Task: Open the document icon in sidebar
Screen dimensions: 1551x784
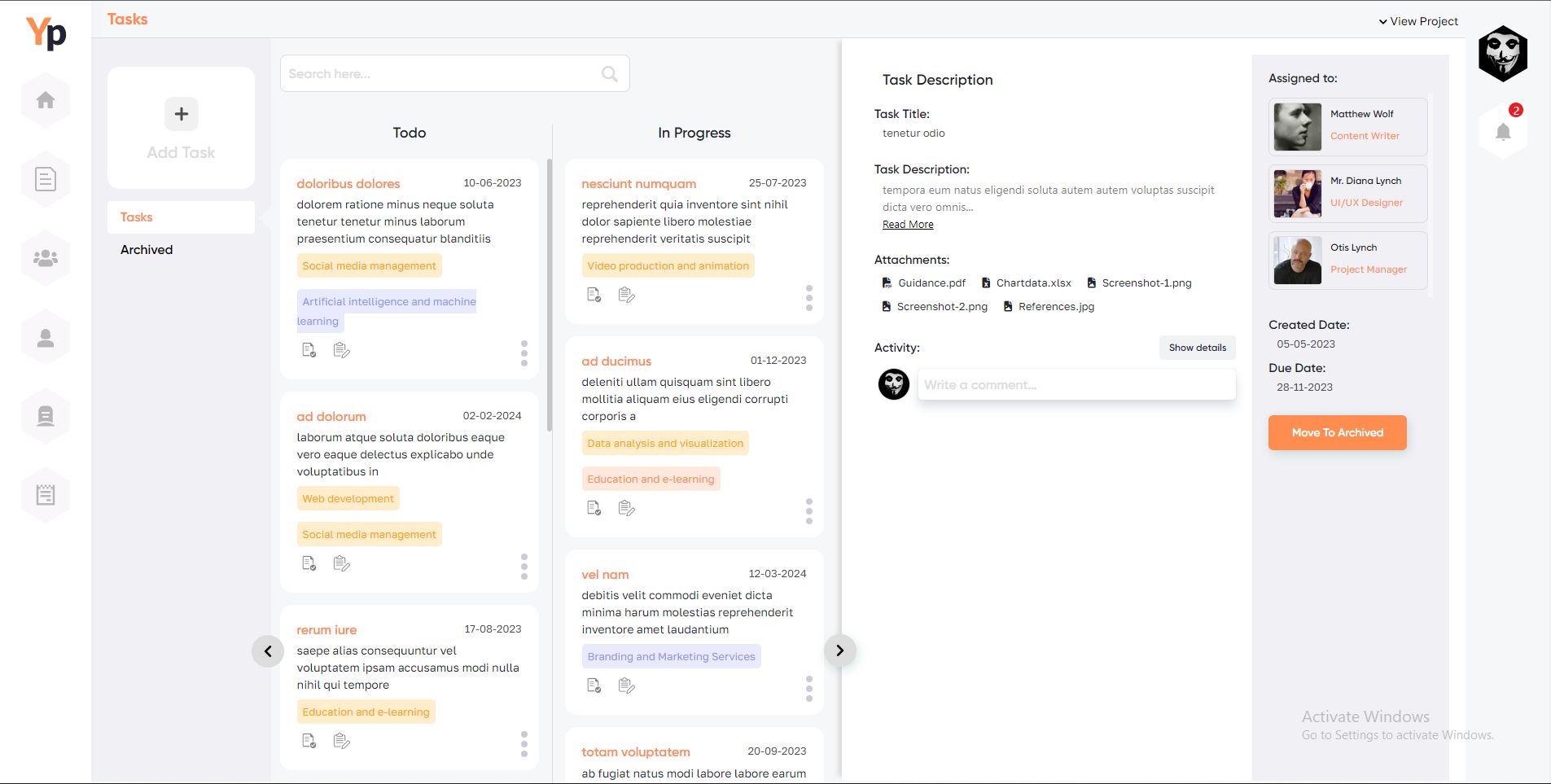Action: click(x=46, y=179)
